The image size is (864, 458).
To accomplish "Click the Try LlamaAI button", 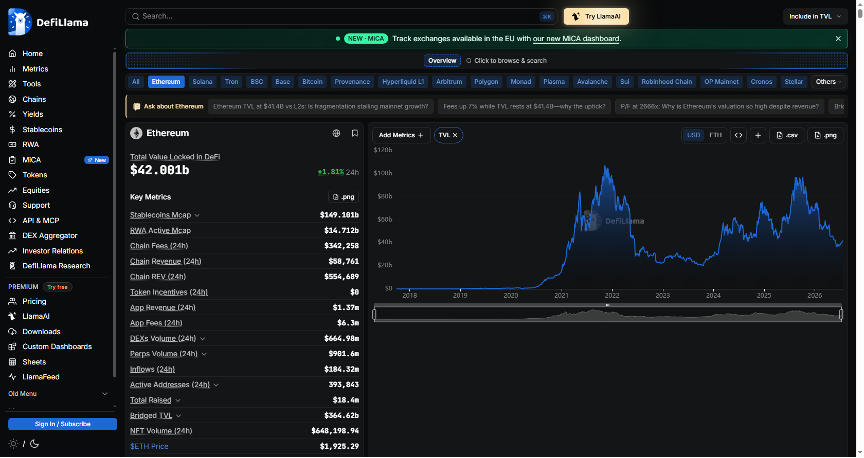I will coord(596,17).
